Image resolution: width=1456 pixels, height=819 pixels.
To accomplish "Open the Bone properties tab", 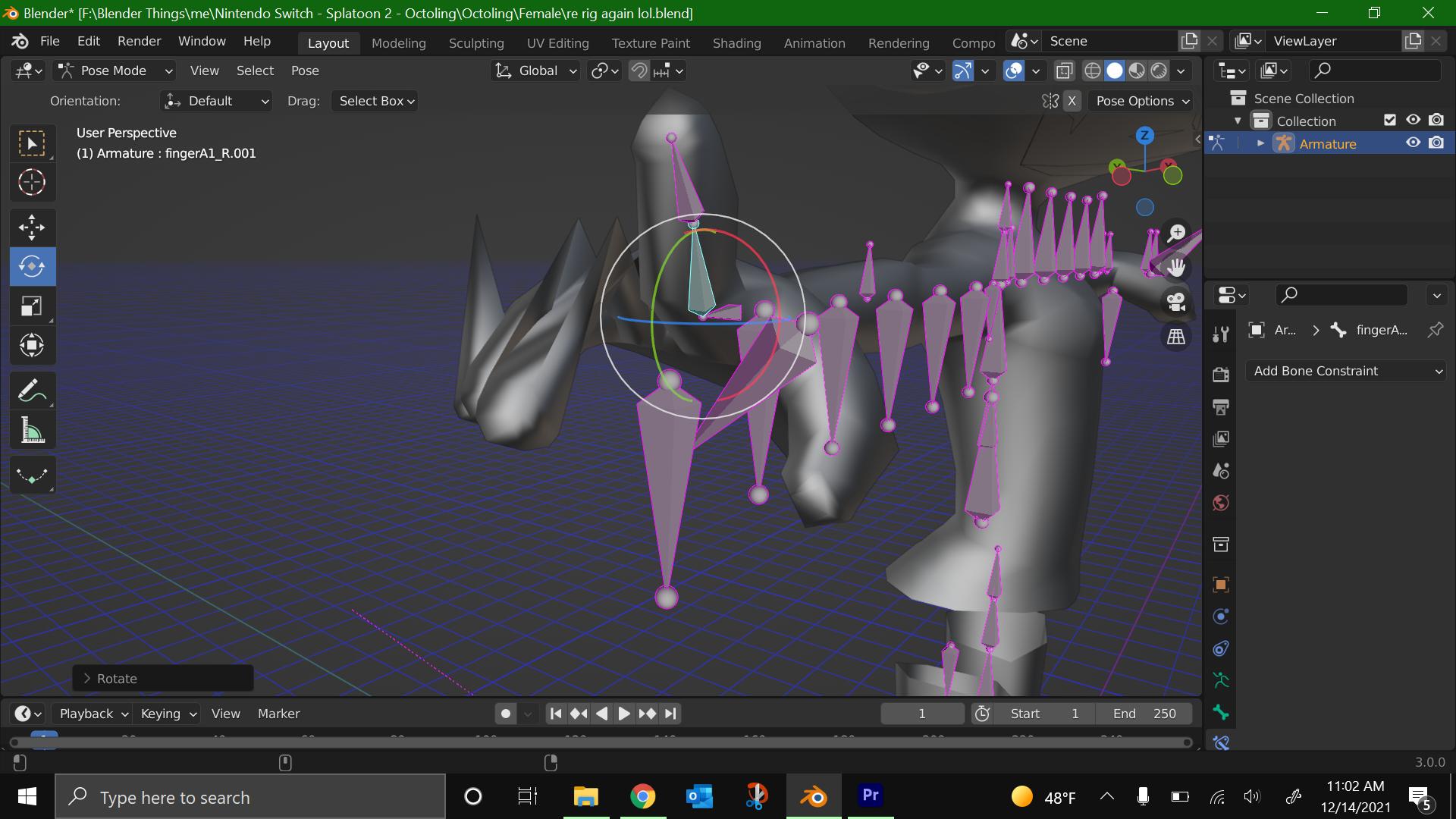I will coord(1220,712).
